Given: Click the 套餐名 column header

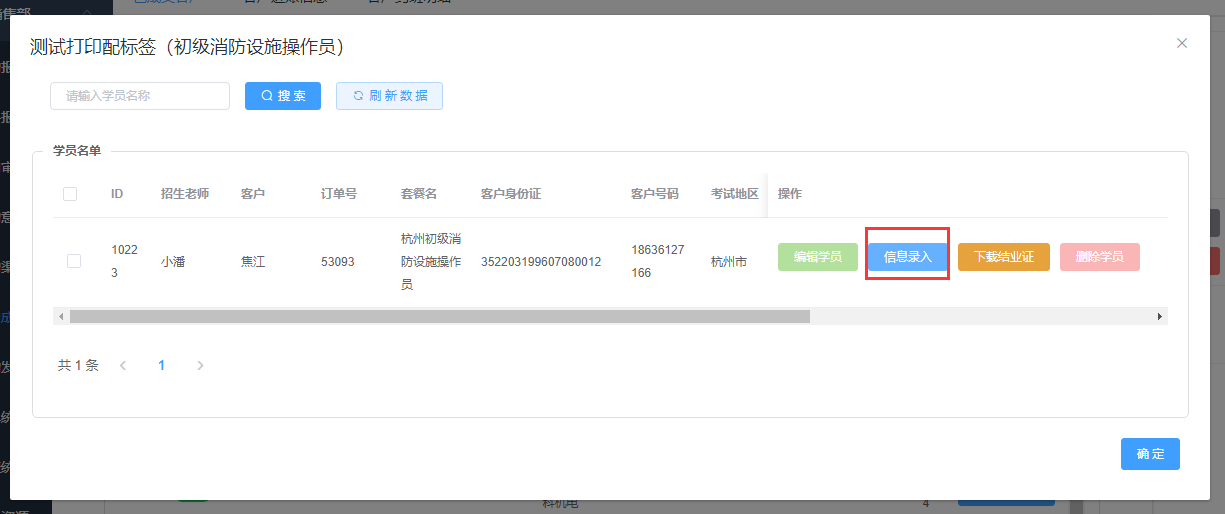Looking at the screenshot, I should 419,194.
